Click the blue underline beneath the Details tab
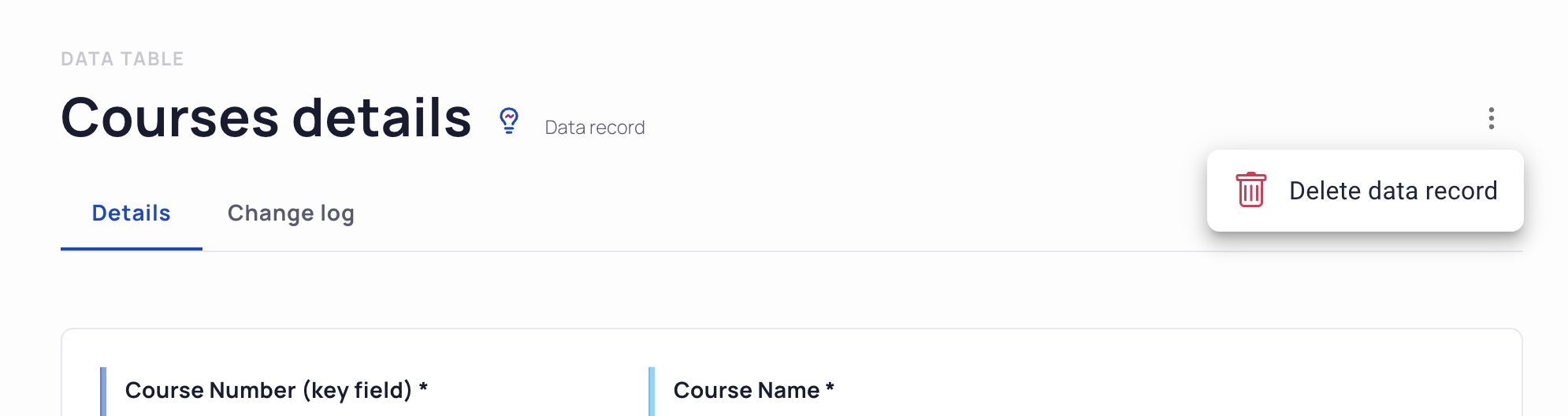This screenshot has width=1568, height=416. pos(131,249)
